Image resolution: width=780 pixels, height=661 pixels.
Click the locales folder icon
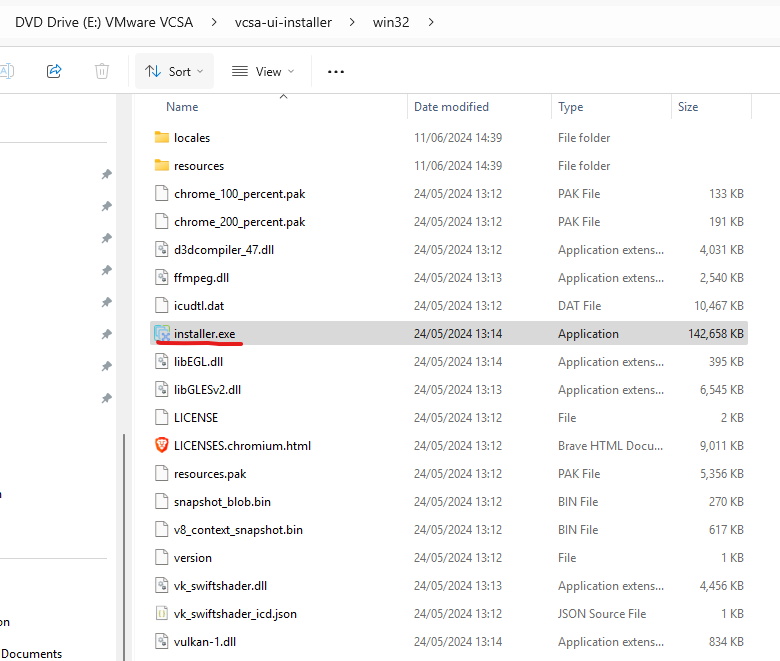point(162,137)
